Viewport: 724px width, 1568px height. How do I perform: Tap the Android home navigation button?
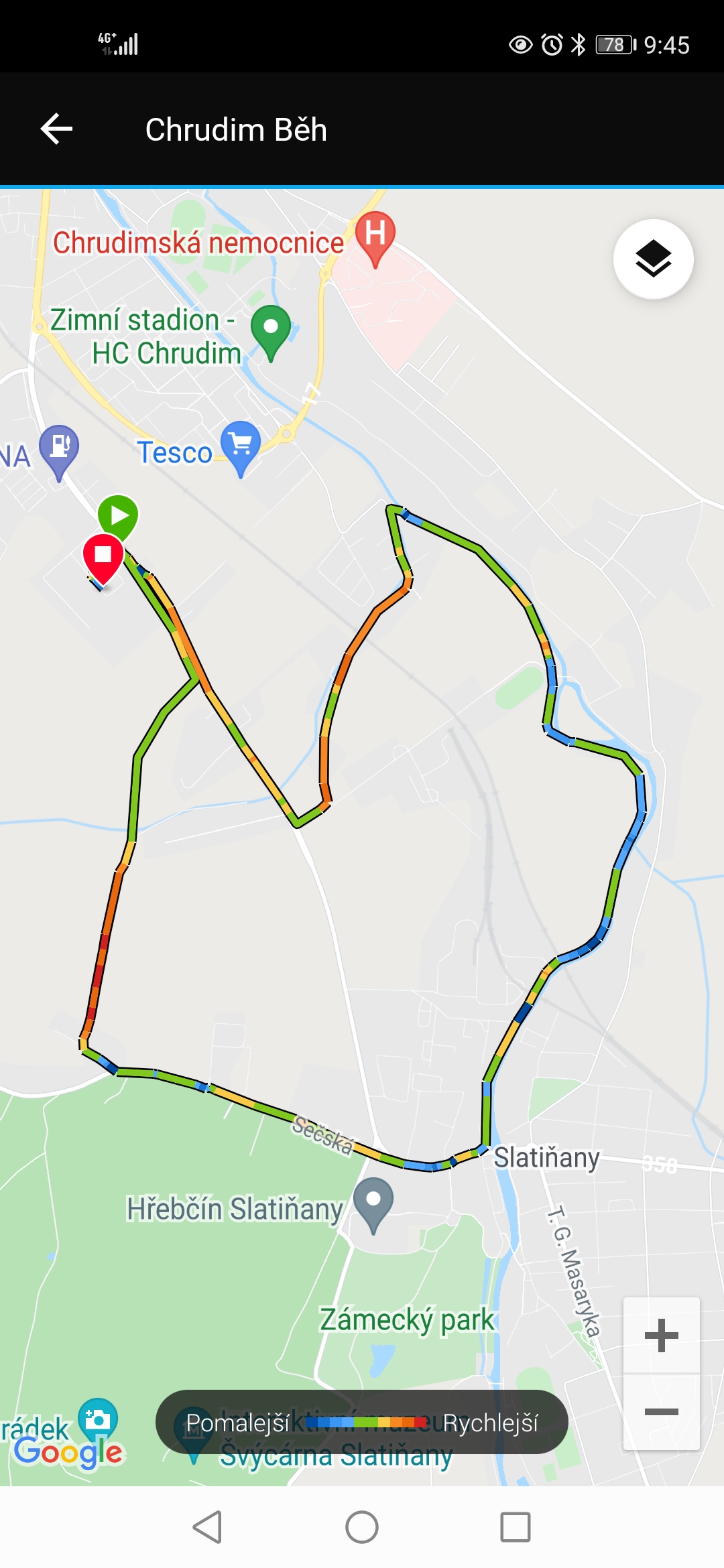(362, 1527)
